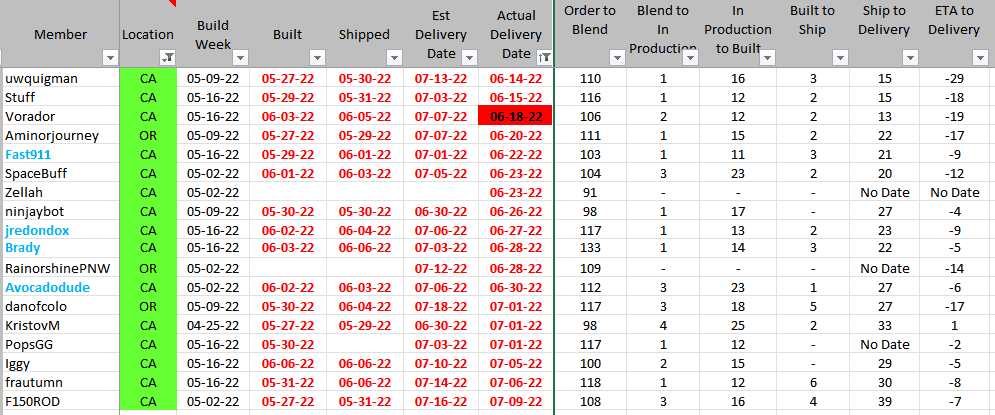The image size is (995, 415).
Task: Select the green CA cell for uwquigman
Action: pyautogui.click(x=148, y=78)
